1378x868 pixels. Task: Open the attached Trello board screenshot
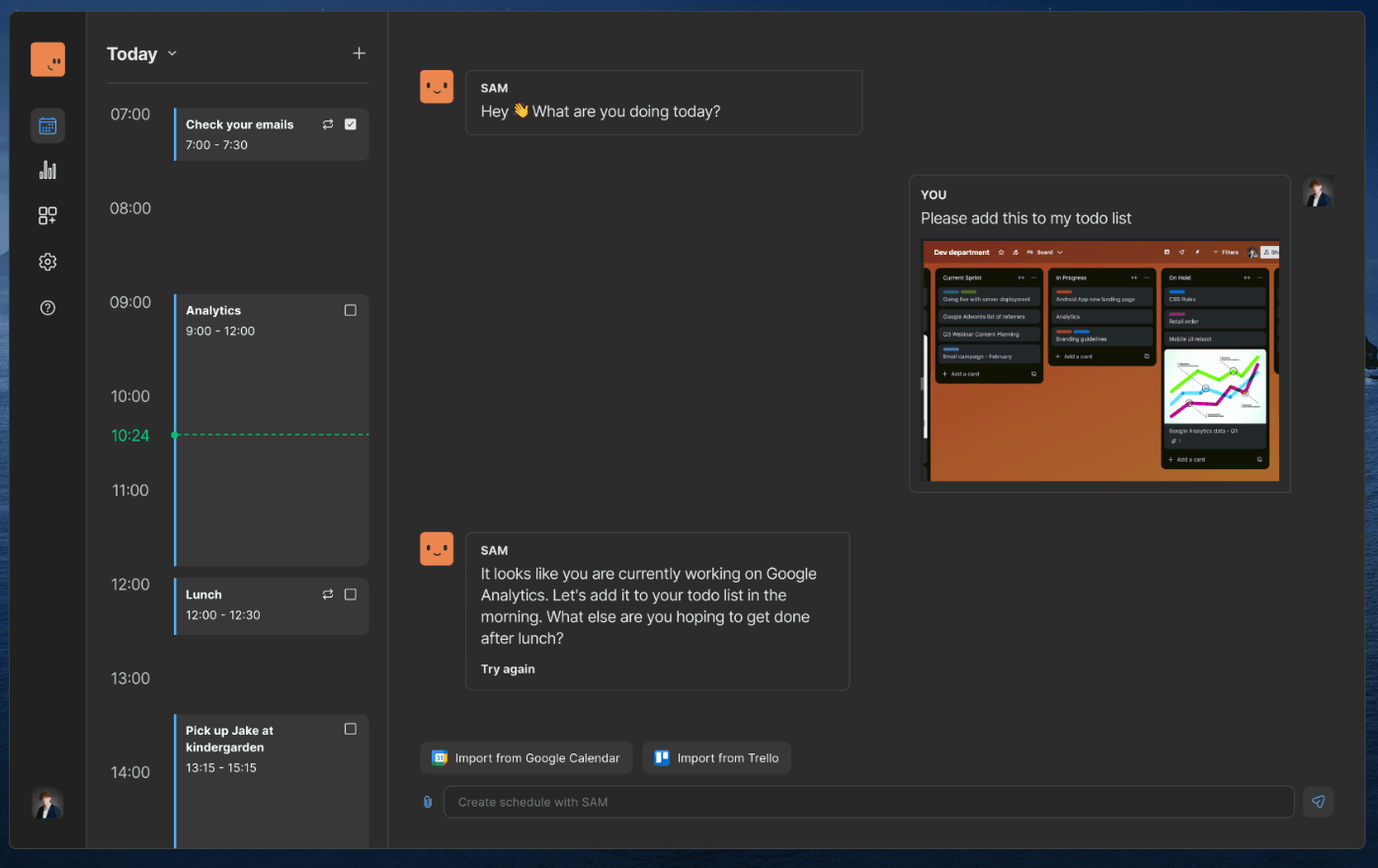(x=1099, y=360)
